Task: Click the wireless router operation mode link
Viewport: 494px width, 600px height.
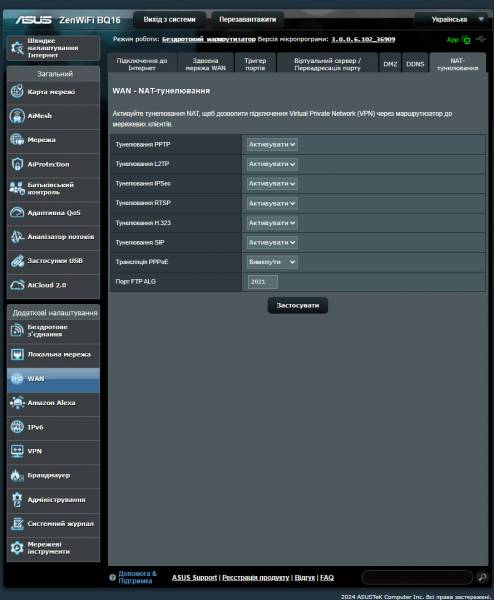Action: [209, 39]
